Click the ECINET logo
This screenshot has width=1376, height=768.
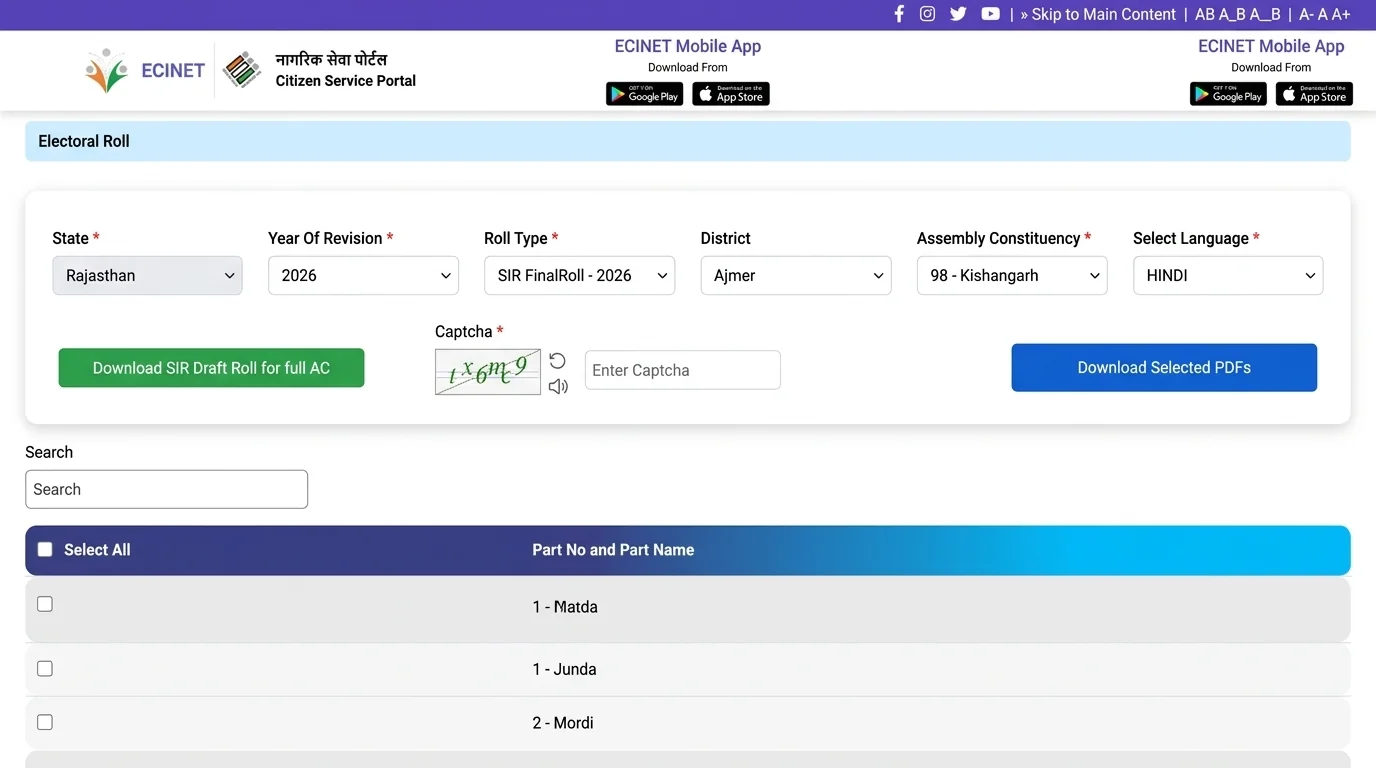point(145,70)
